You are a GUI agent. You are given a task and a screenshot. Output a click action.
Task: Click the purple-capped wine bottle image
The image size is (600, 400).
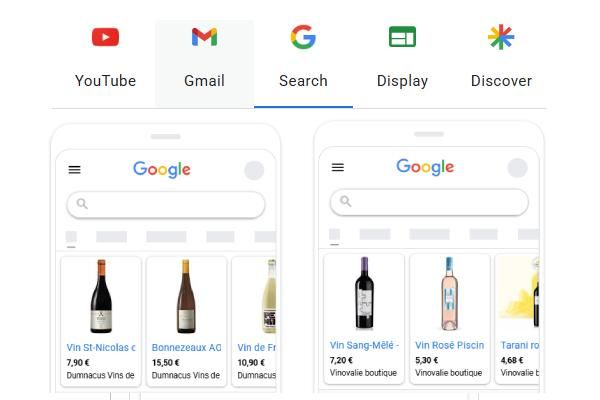tap(364, 293)
